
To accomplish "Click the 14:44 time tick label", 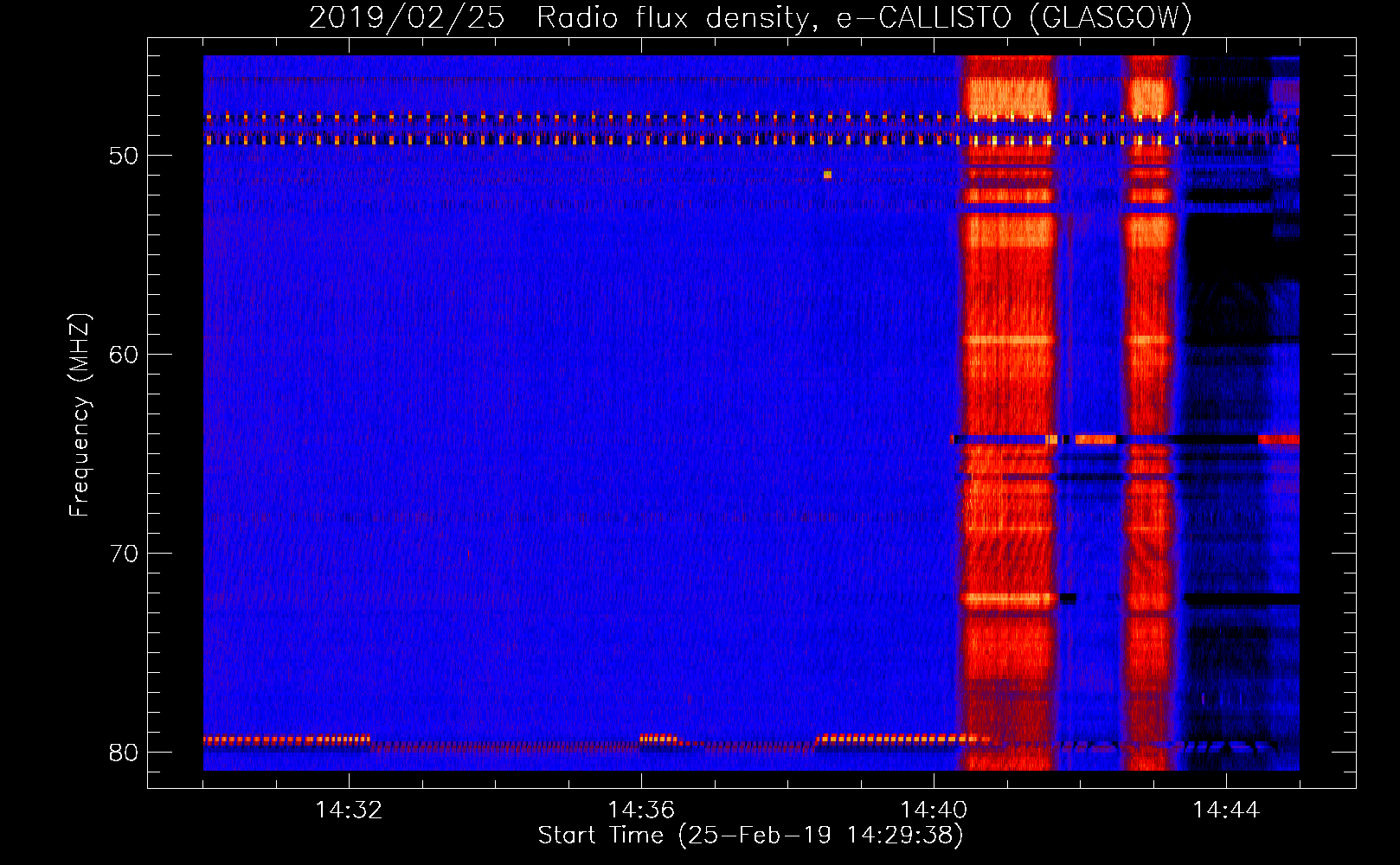I will pos(1226,811).
